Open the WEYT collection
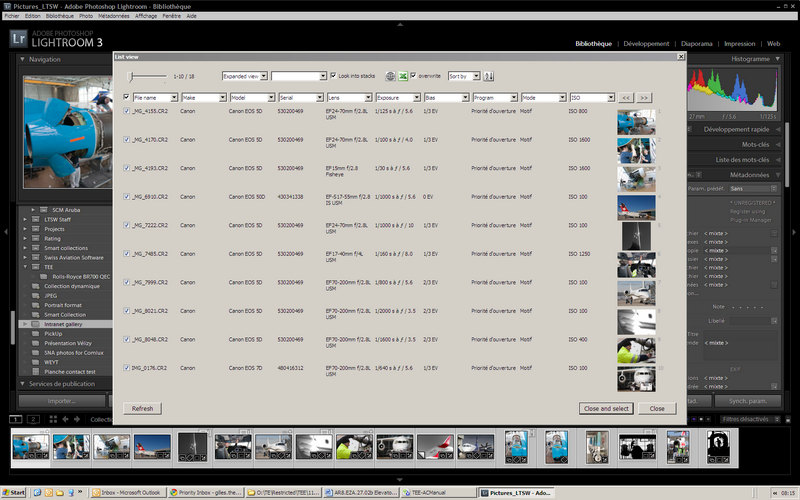This screenshot has width=800, height=500. tap(51, 362)
